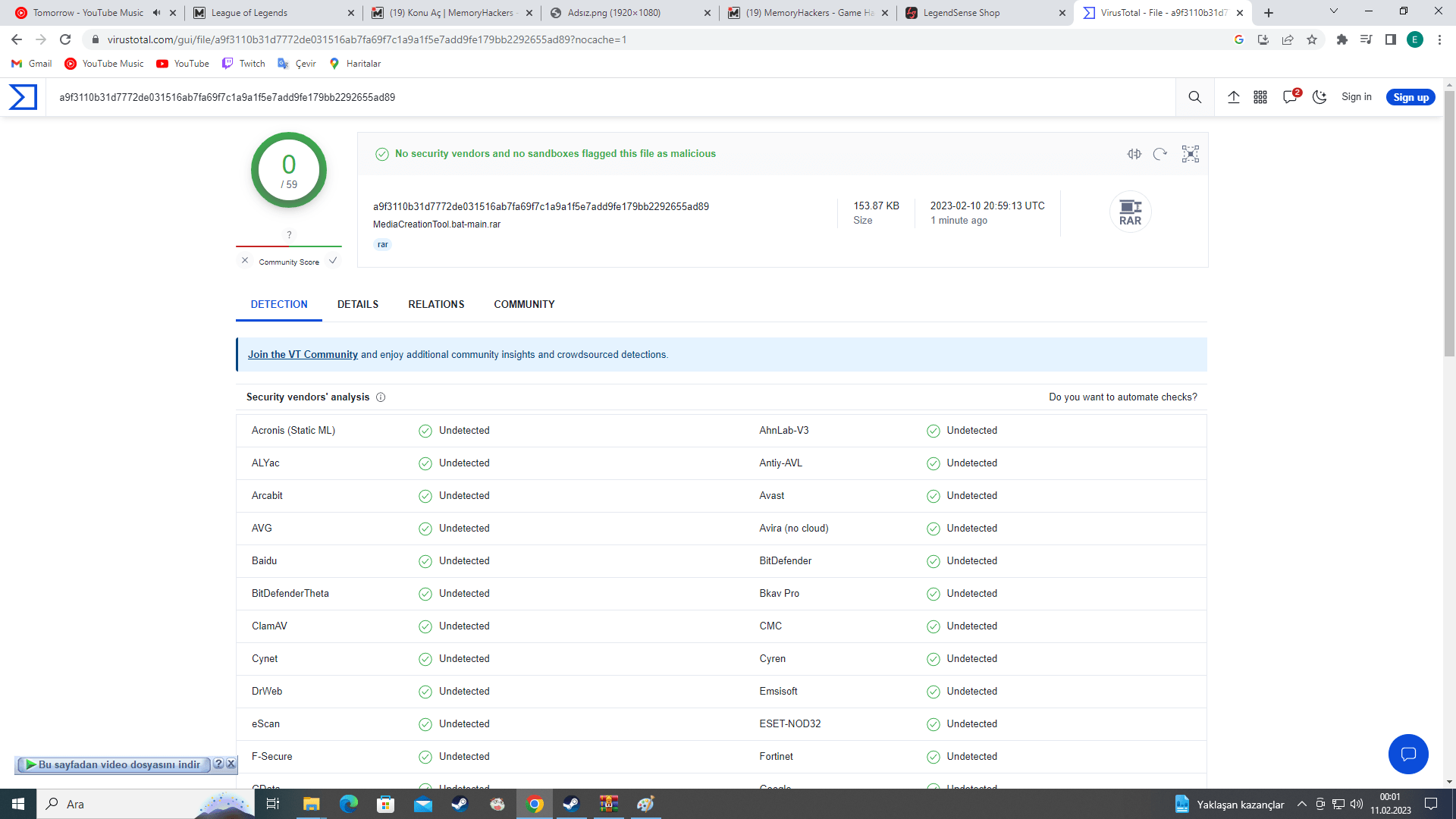This screenshot has width=1456, height=819.
Task: Click the Sign up button
Action: [x=1410, y=97]
